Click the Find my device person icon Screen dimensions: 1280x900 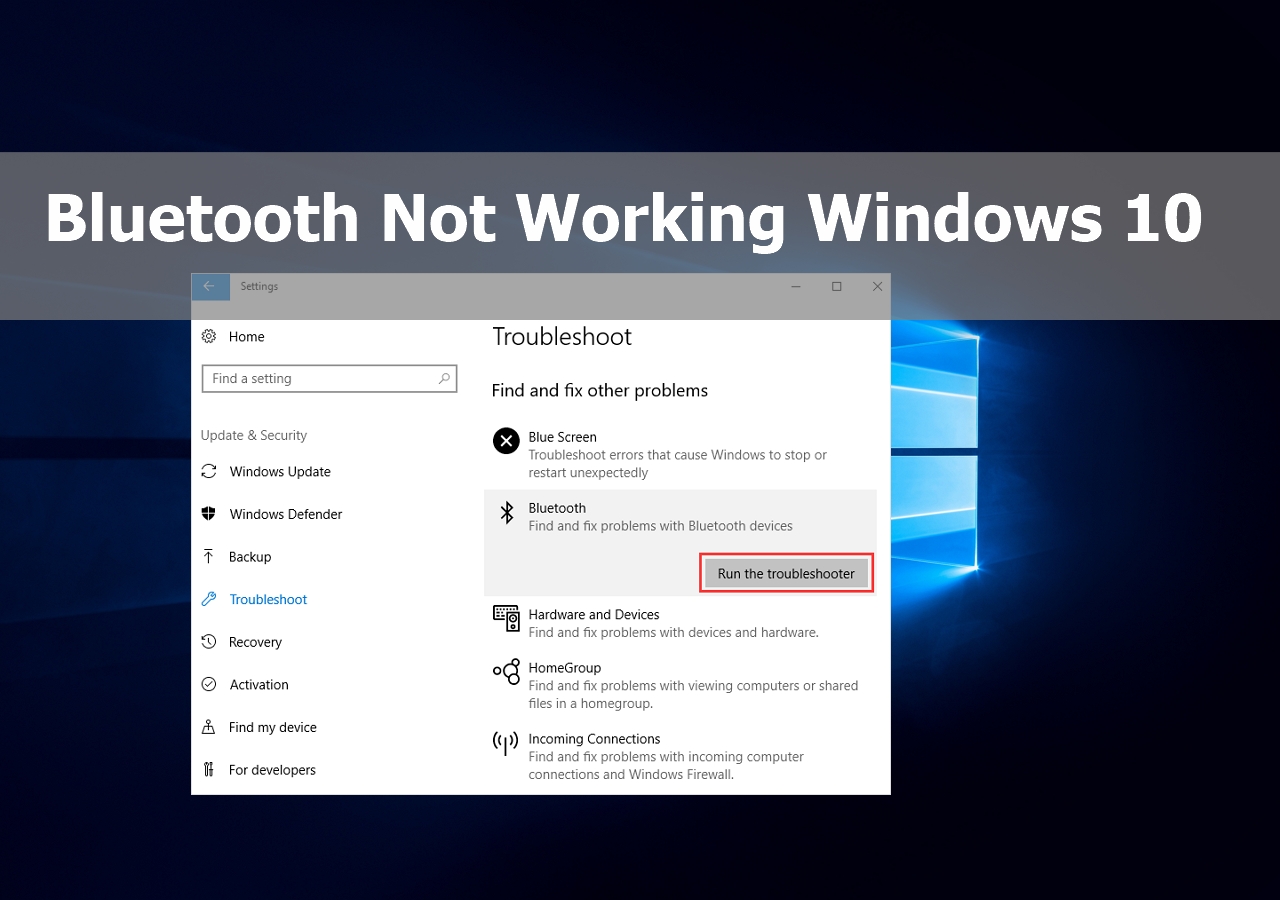[x=209, y=727]
